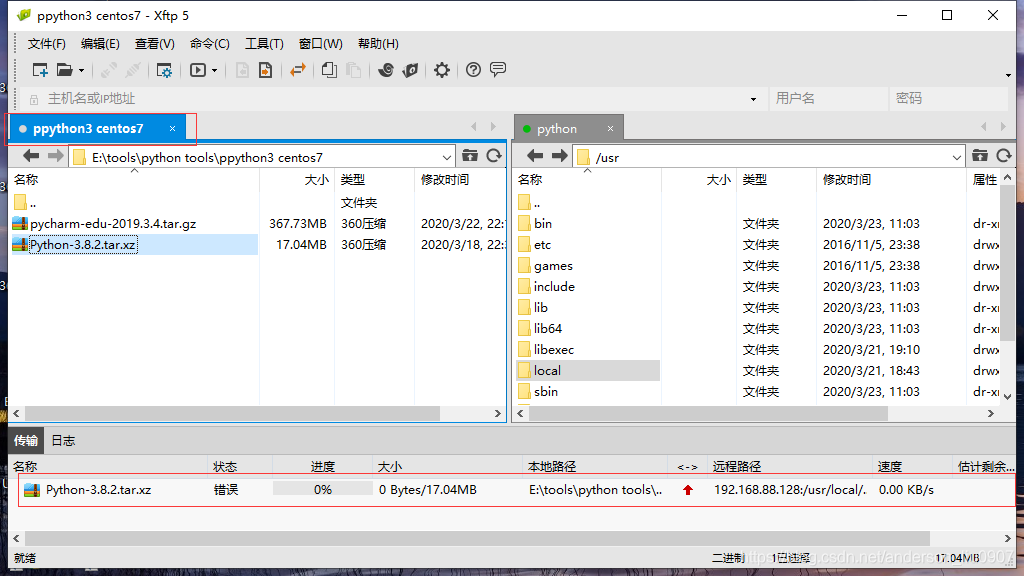Click the copy toolbar icon
The height and width of the screenshot is (576, 1024).
point(329,70)
